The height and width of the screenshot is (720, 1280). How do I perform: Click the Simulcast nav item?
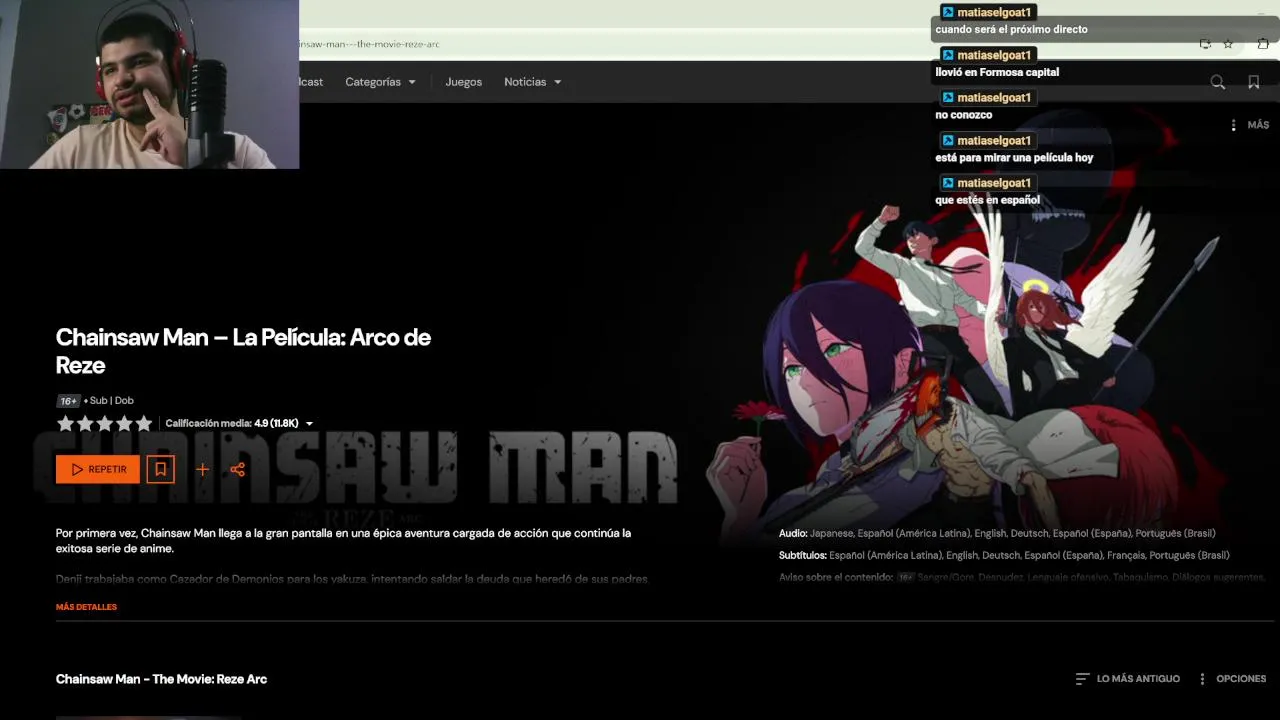point(311,82)
